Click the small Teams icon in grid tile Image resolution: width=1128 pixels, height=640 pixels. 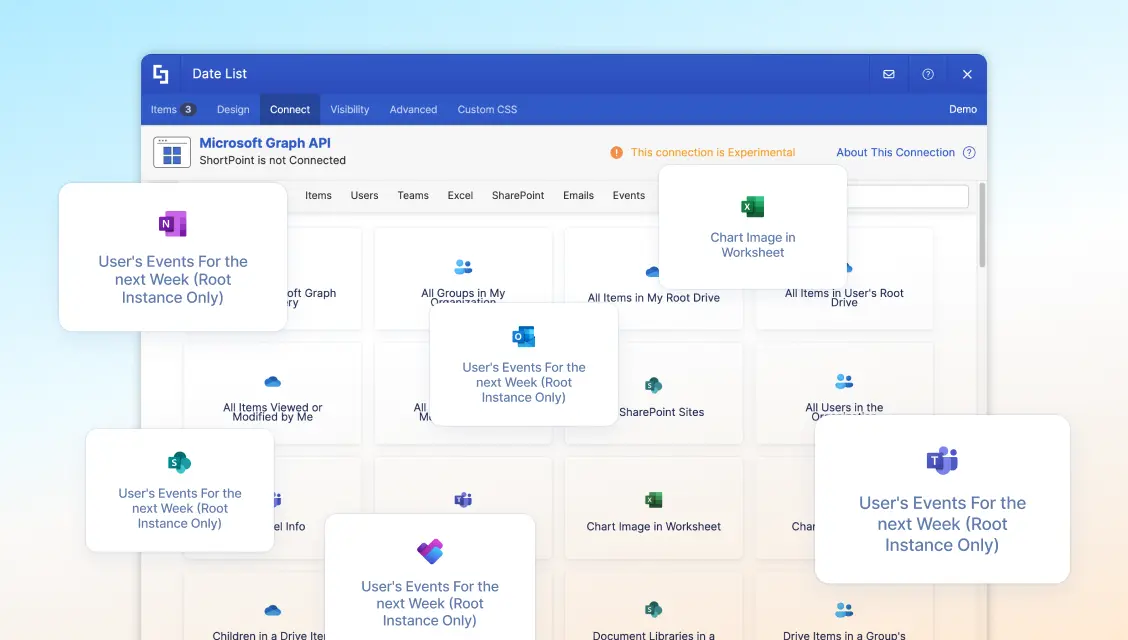click(x=463, y=499)
